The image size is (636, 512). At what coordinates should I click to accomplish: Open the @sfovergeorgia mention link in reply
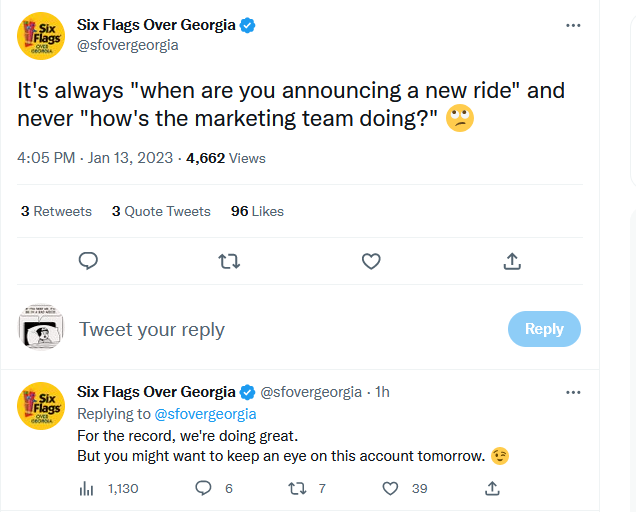tap(205, 414)
